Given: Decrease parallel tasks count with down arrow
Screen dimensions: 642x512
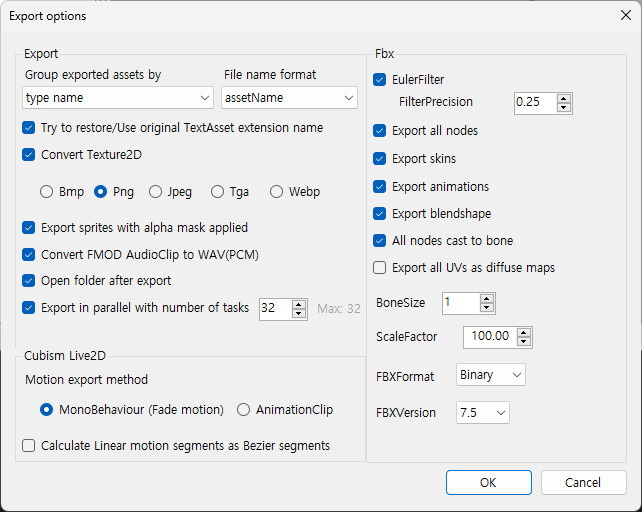Looking at the screenshot, I should tap(299, 314).
